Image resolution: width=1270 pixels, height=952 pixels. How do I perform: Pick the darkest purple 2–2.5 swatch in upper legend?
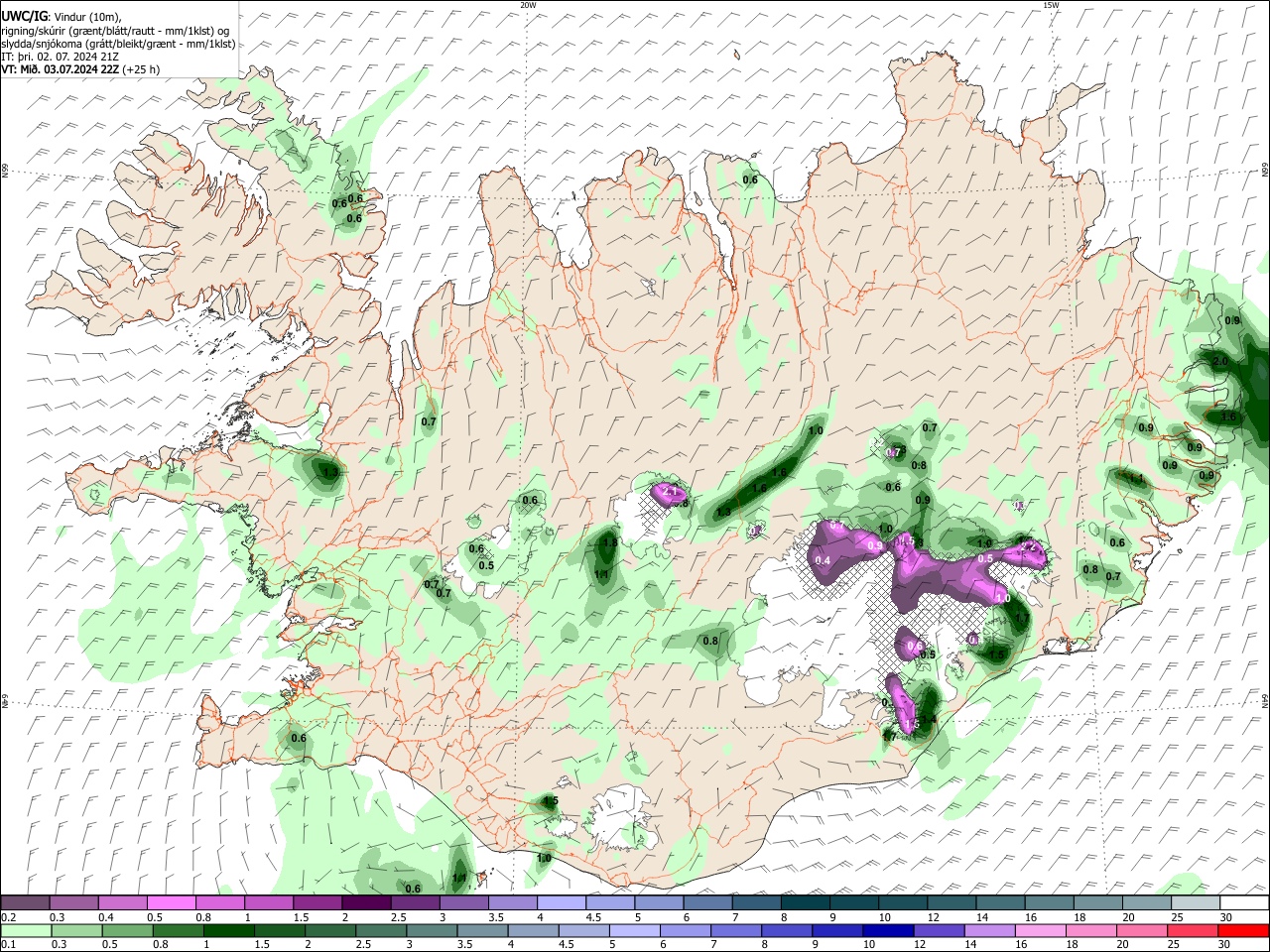coord(365,903)
